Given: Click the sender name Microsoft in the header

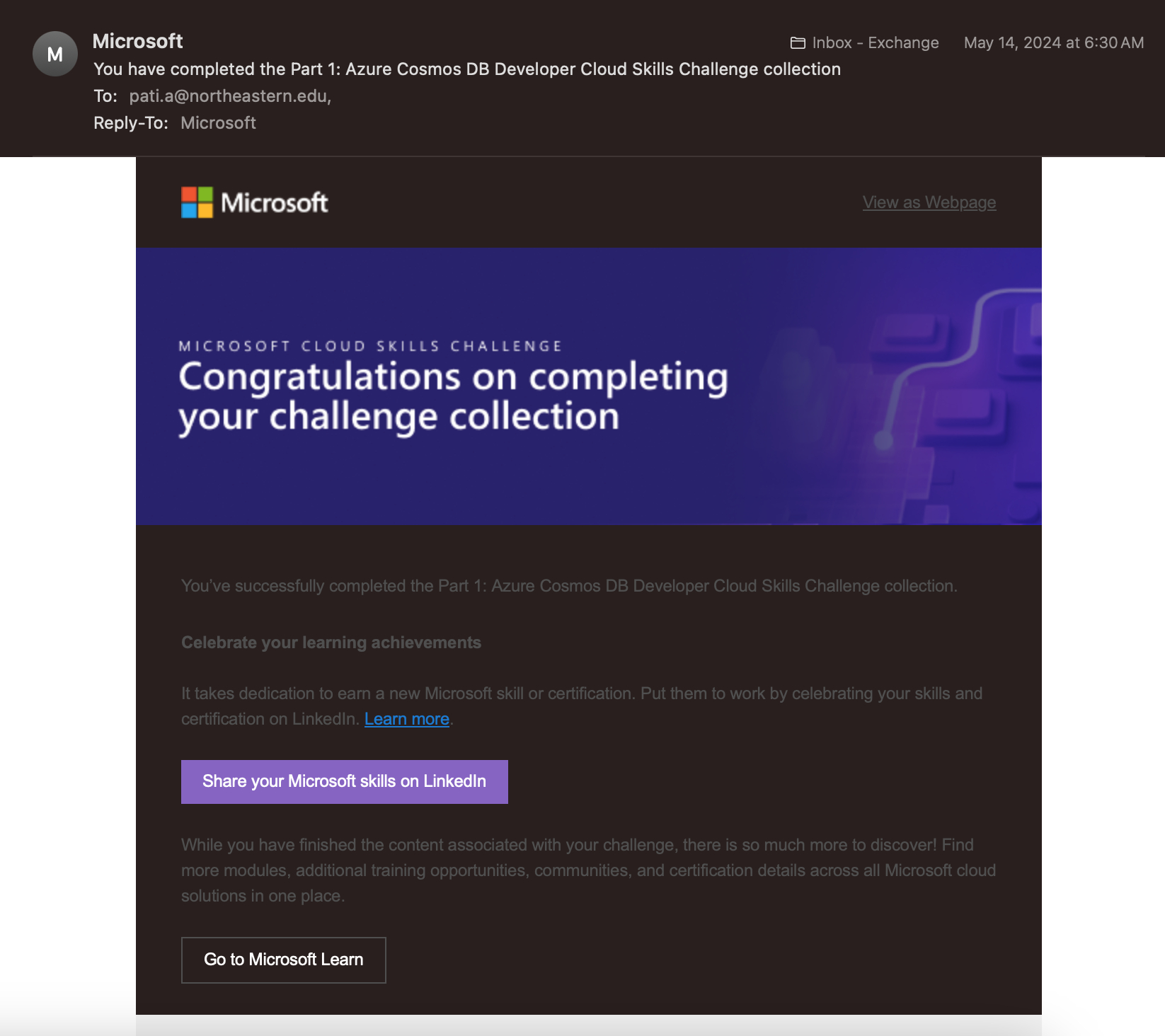Looking at the screenshot, I should pos(137,41).
